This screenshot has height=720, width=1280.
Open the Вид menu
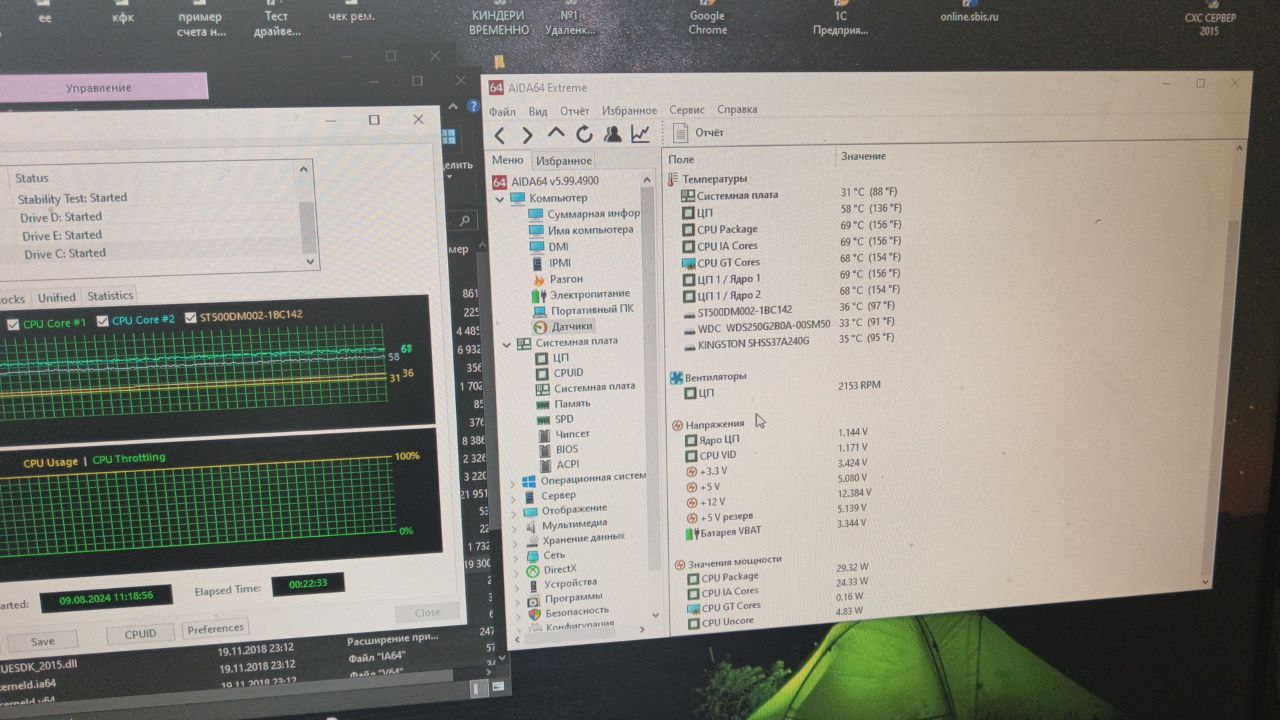click(x=538, y=111)
